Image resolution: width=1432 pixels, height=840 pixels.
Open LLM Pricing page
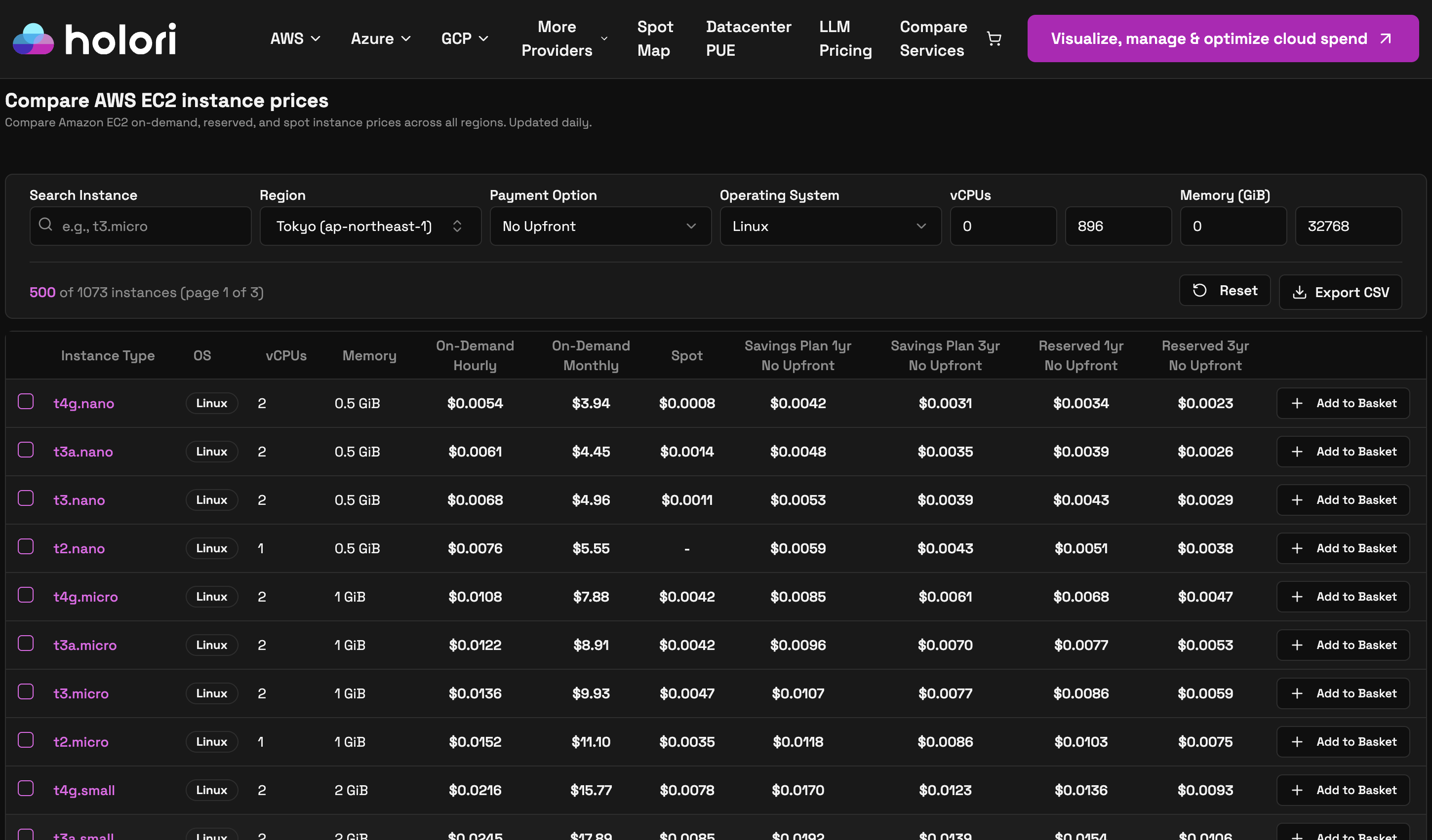point(845,38)
